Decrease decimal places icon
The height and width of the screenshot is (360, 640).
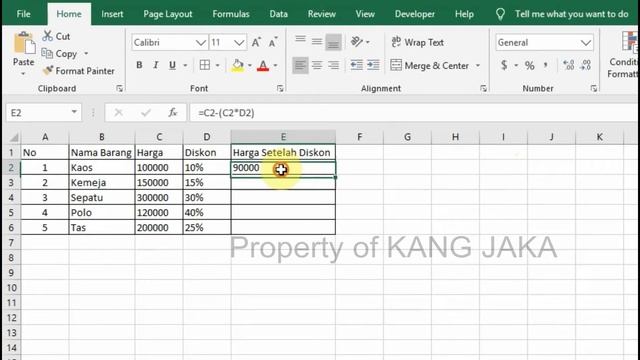pyautogui.click(x=586, y=65)
